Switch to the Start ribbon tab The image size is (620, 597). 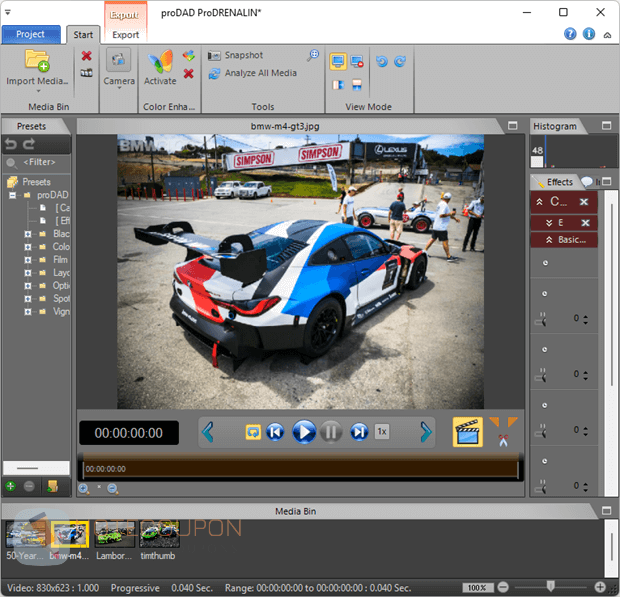point(83,35)
